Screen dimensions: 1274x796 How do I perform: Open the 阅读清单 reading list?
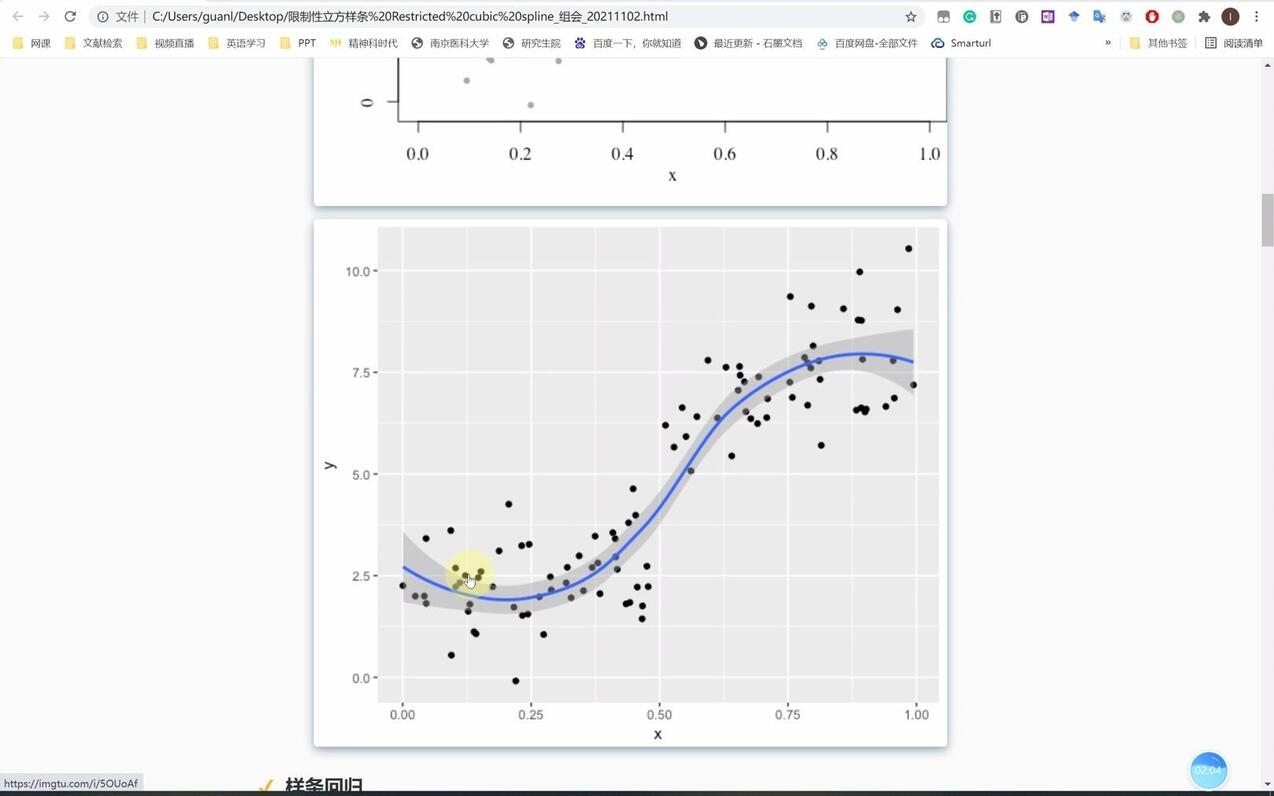click(x=1234, y=43)
